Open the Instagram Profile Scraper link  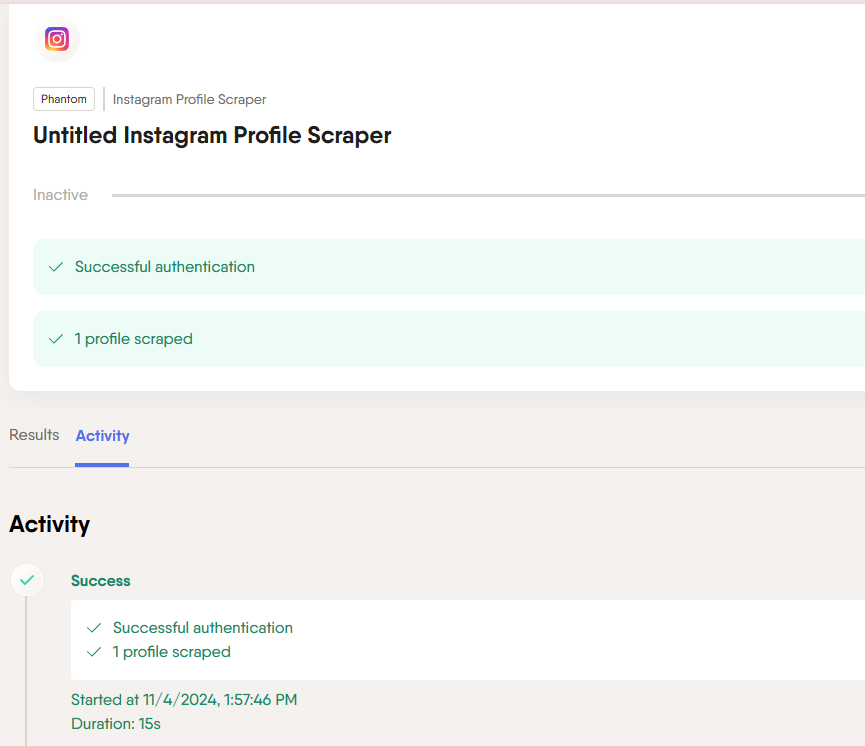189,99
